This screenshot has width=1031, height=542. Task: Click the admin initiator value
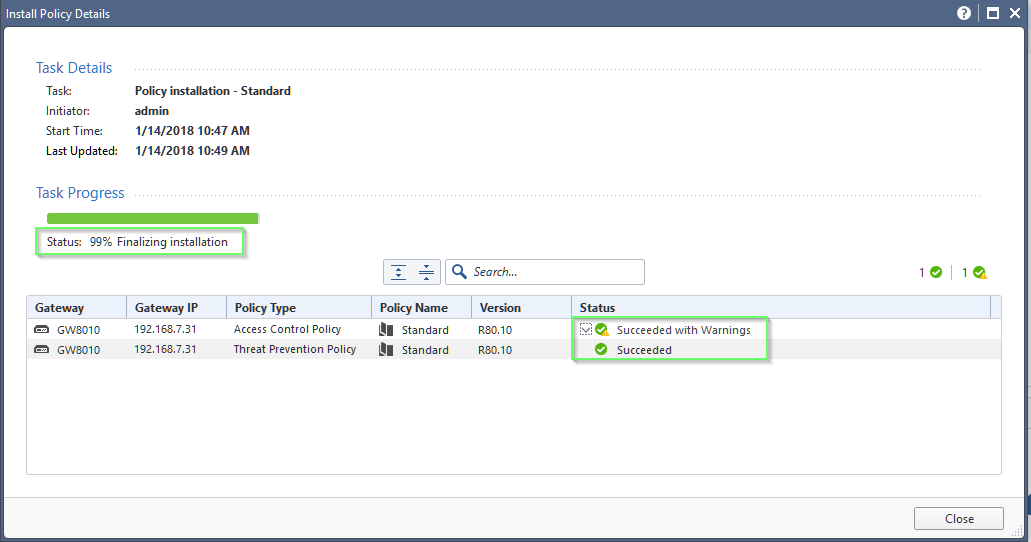152,111
